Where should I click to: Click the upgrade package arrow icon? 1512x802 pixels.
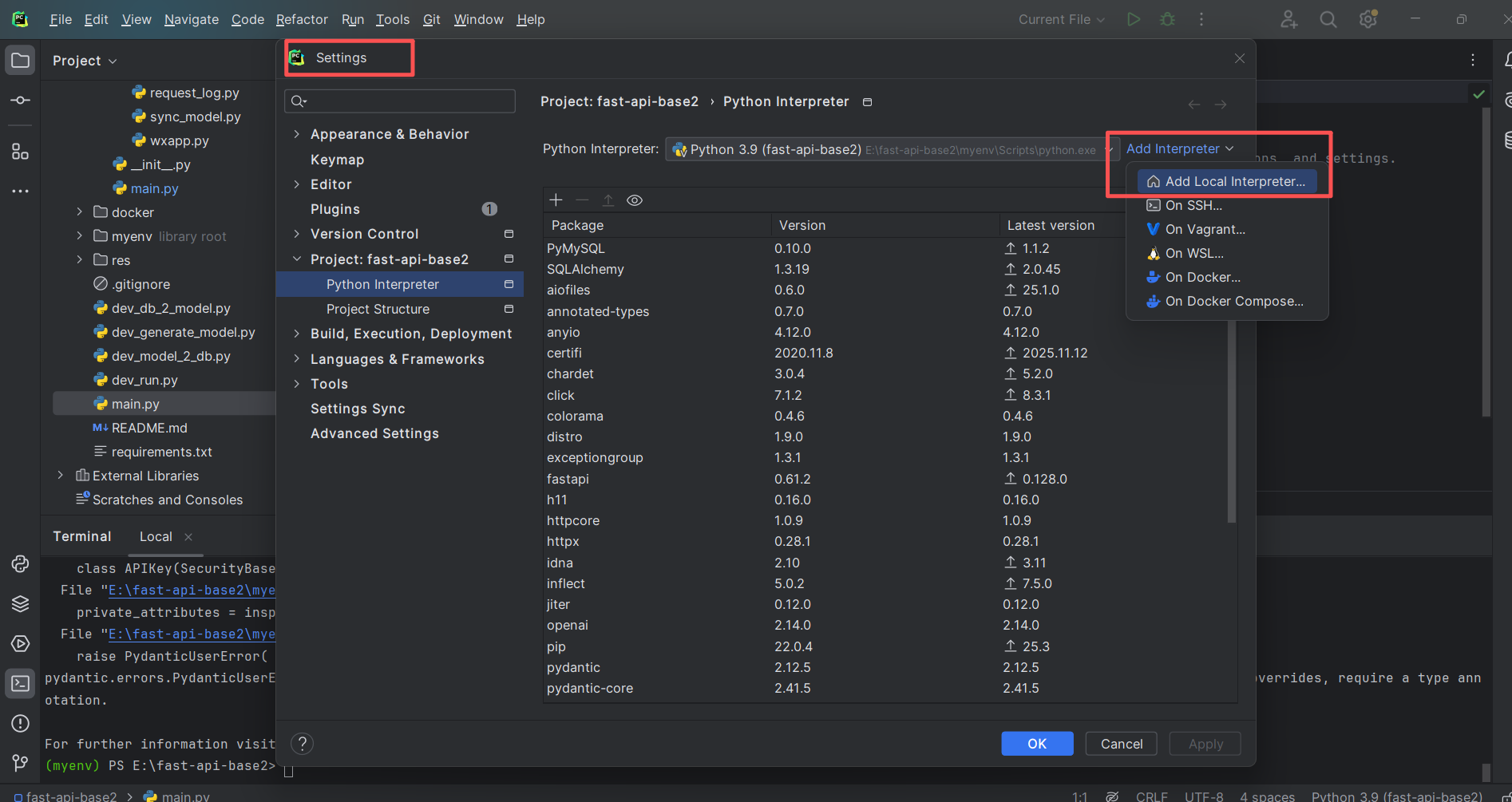(x=608, y=200)
